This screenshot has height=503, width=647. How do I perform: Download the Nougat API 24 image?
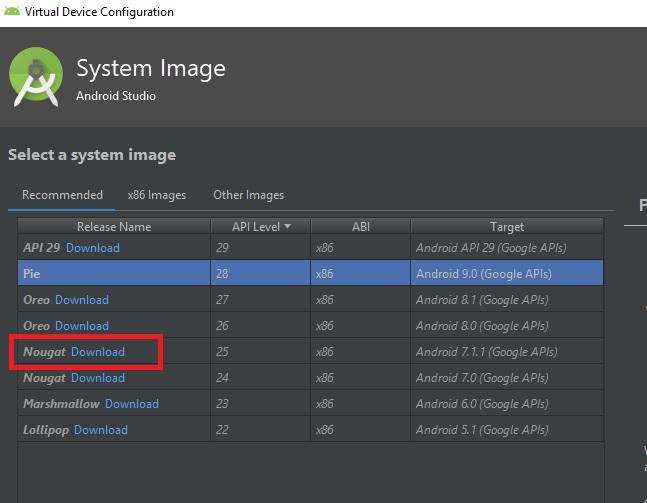98,378
